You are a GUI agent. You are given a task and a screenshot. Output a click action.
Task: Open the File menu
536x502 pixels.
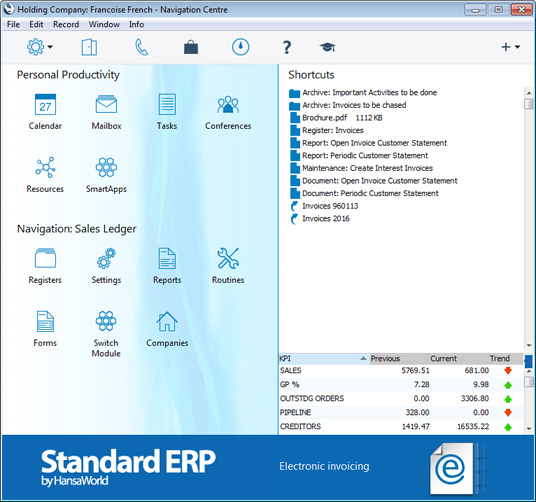[13, 25]
